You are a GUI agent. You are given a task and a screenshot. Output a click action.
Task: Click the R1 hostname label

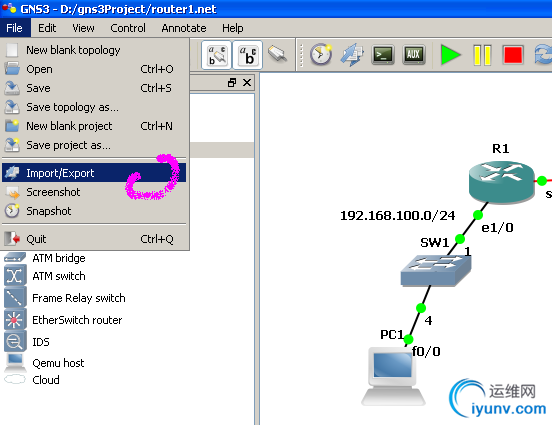click(501, 149)
